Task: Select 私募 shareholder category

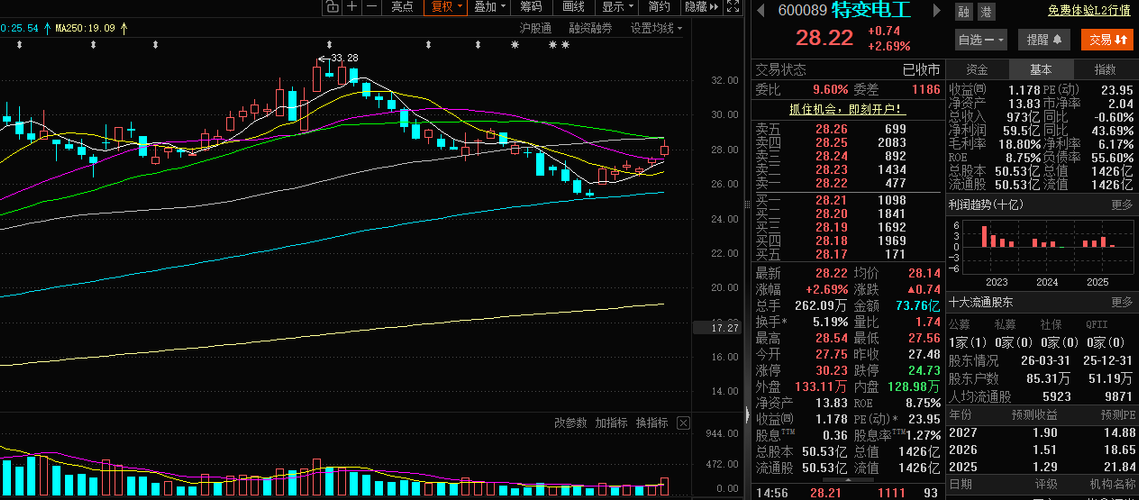Action: (x=1005, y=324)
